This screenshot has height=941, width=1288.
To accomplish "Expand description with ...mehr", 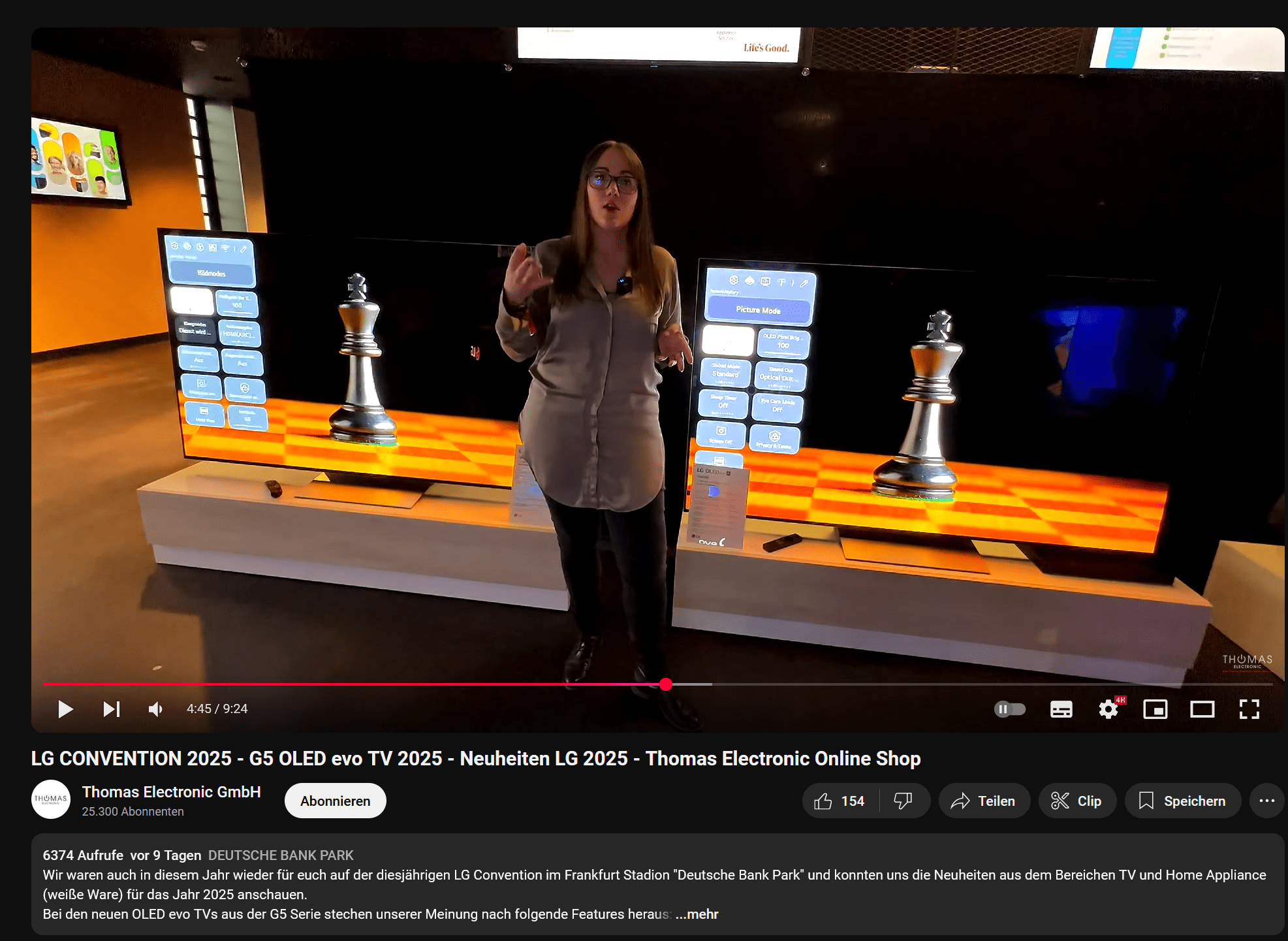I will 697,914.
